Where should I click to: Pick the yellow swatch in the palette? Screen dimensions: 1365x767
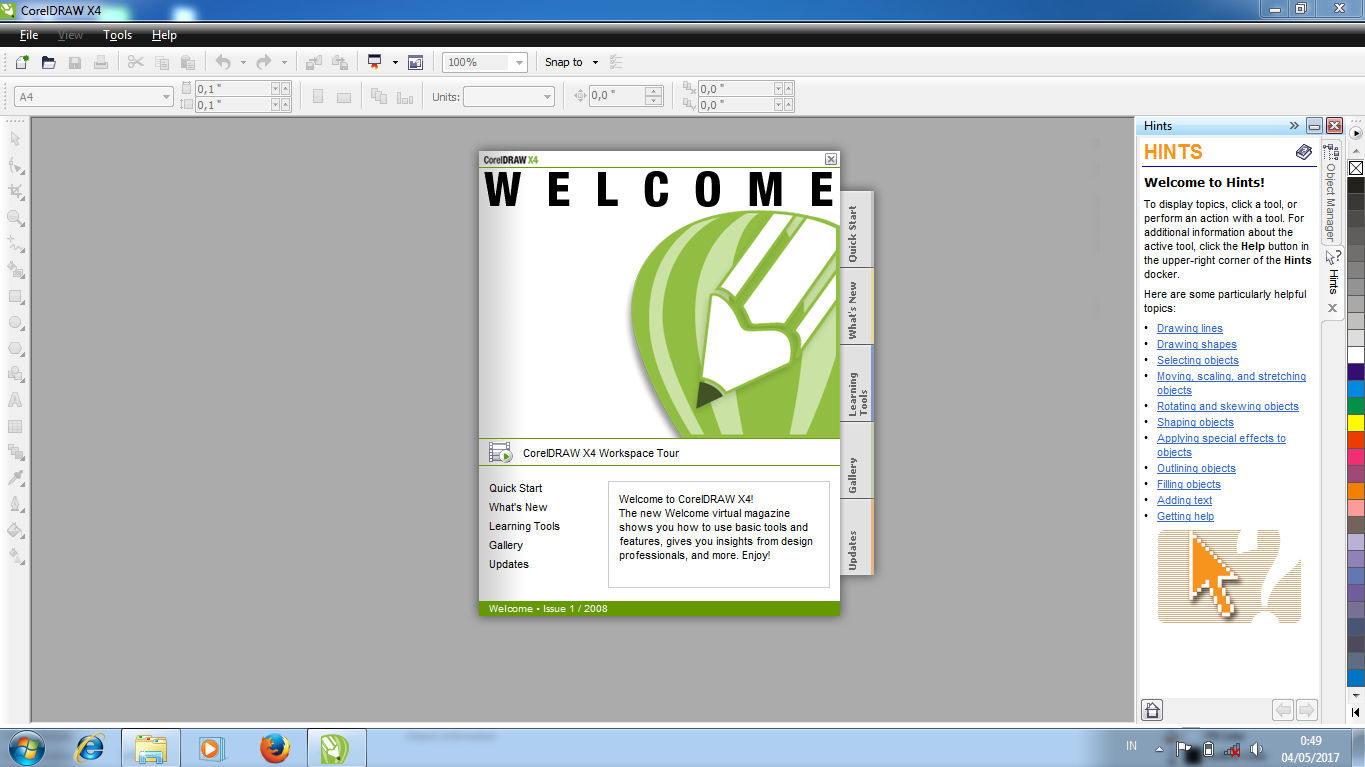(1356, 422)
